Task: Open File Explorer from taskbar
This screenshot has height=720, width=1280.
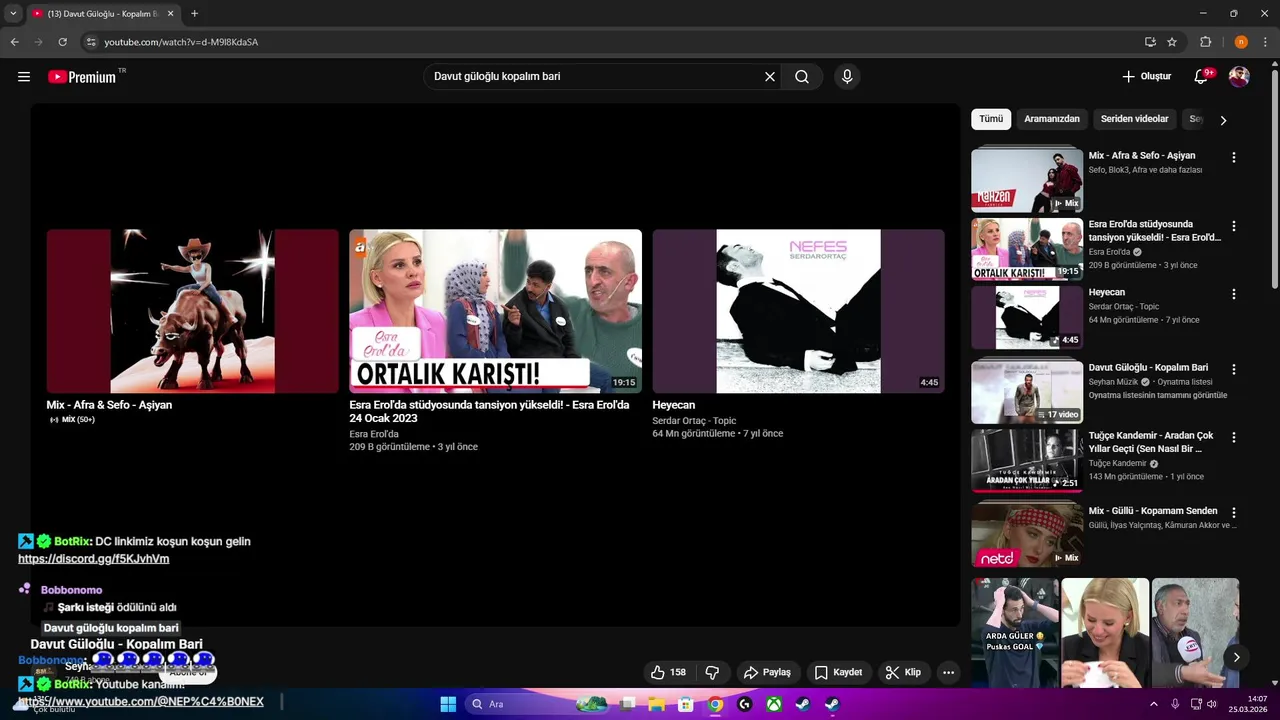Action: pyautogui.click(x=657, y=704)
